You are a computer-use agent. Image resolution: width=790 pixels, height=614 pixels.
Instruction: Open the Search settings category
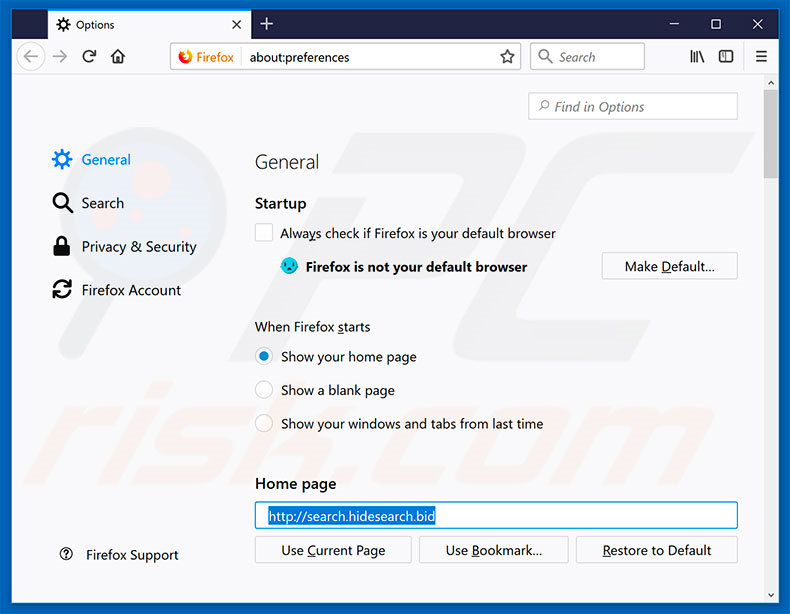pos(88,203)
